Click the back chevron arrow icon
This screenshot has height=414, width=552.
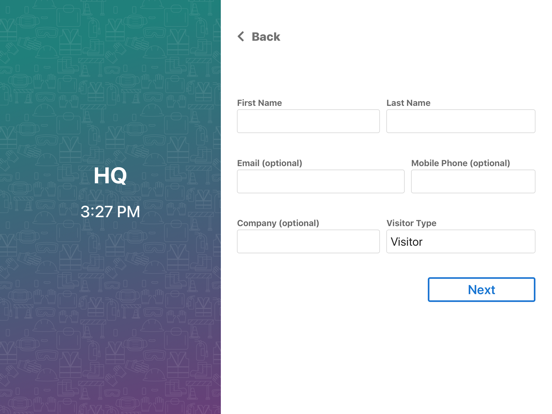click(x=241, y=36)
